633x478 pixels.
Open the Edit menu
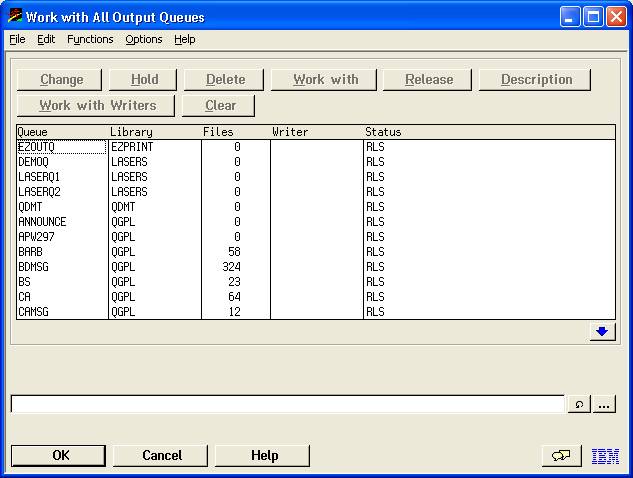46,39
